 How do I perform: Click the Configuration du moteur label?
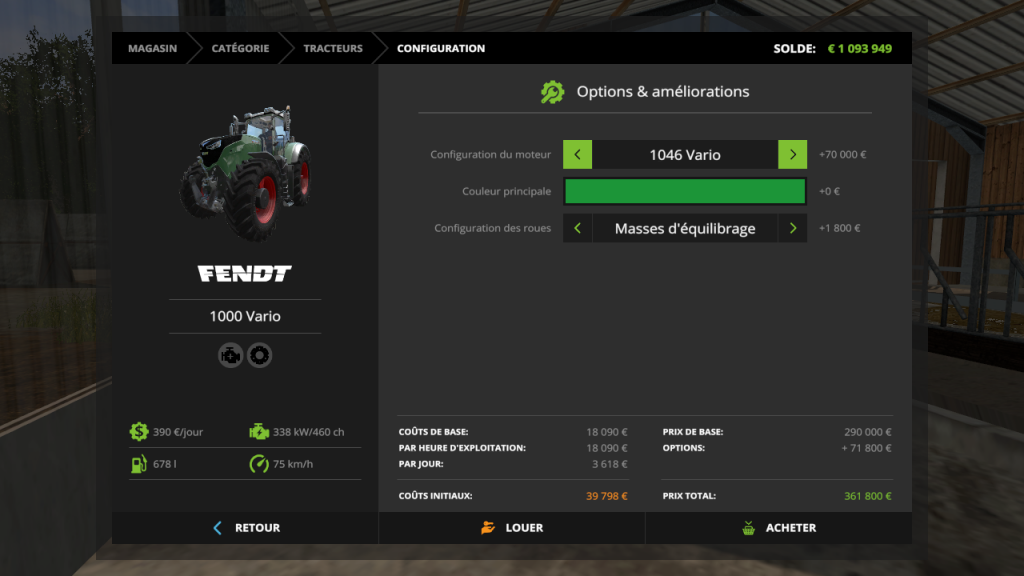(490, 155)
